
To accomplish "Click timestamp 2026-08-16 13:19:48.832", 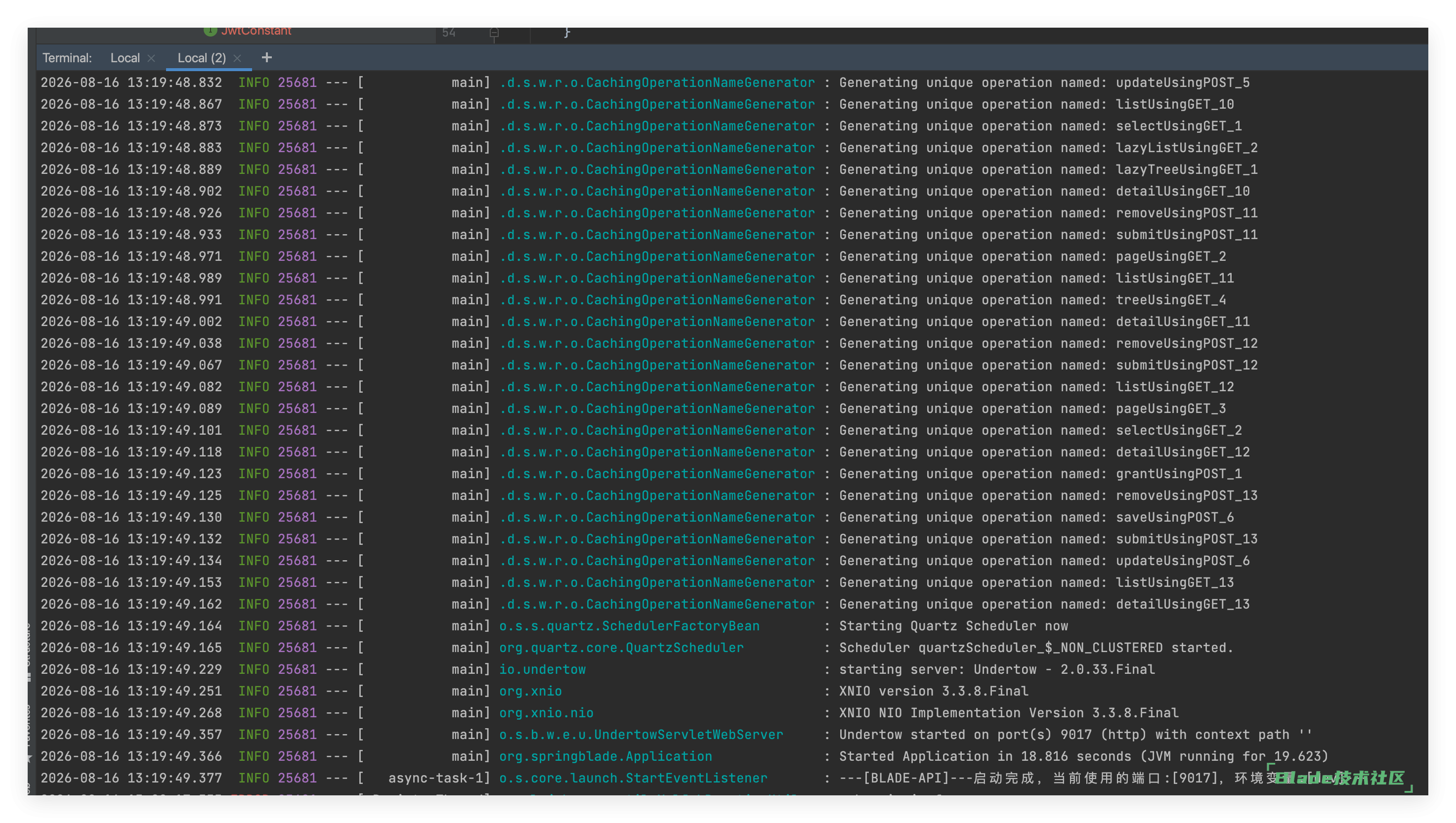I will (131, 82).
